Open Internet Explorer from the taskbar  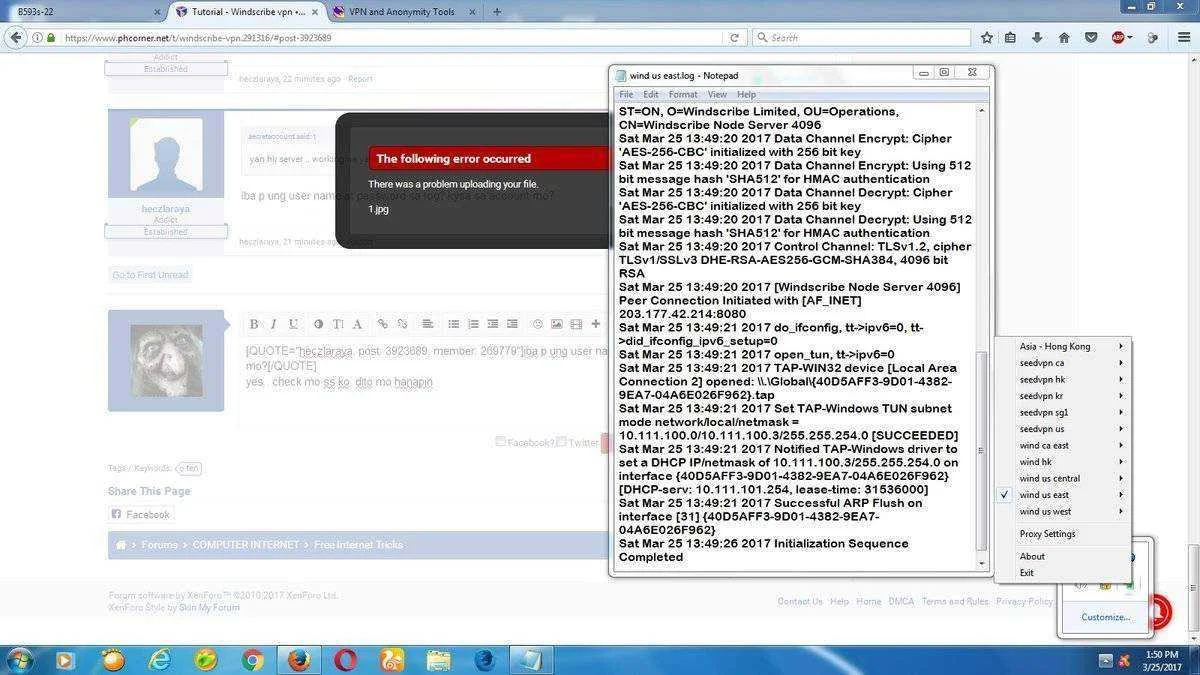pyautogui.click(x=160, y=660)
